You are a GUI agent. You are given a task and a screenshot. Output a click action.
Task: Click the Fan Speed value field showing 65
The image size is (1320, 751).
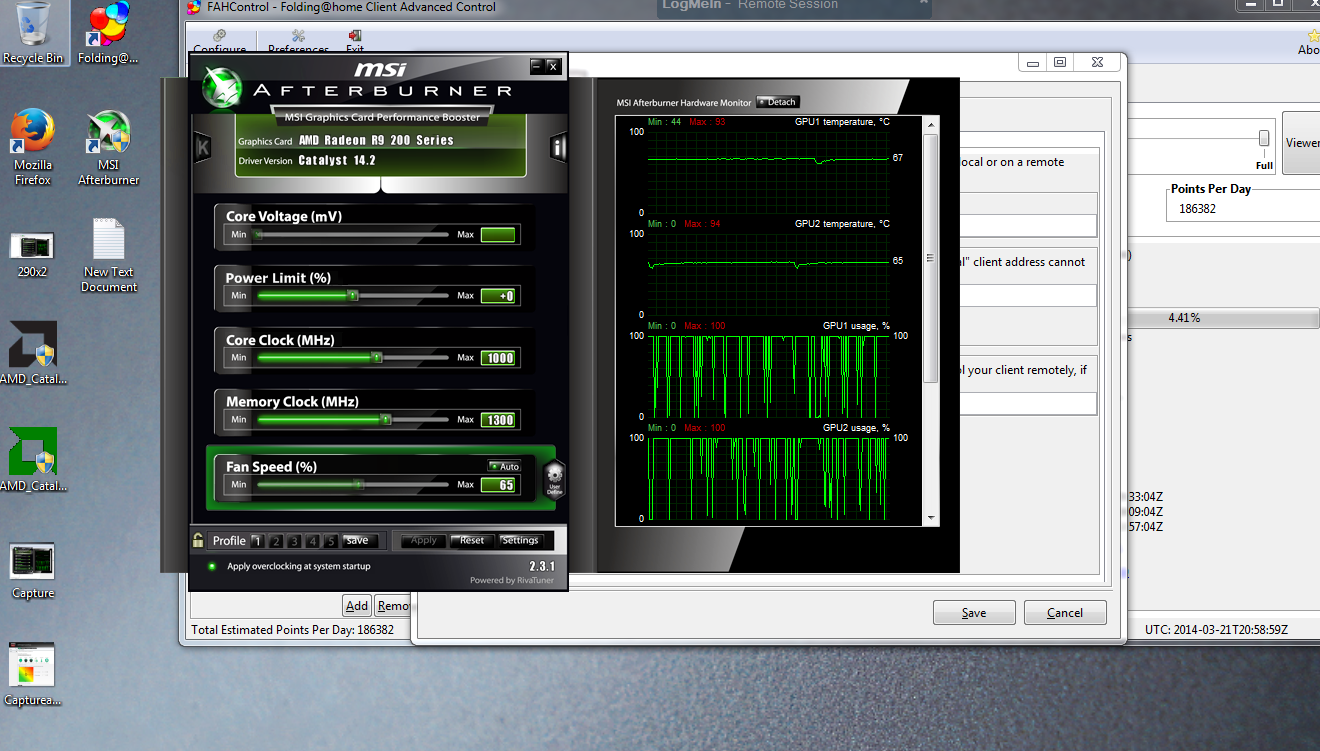[498, 485]
